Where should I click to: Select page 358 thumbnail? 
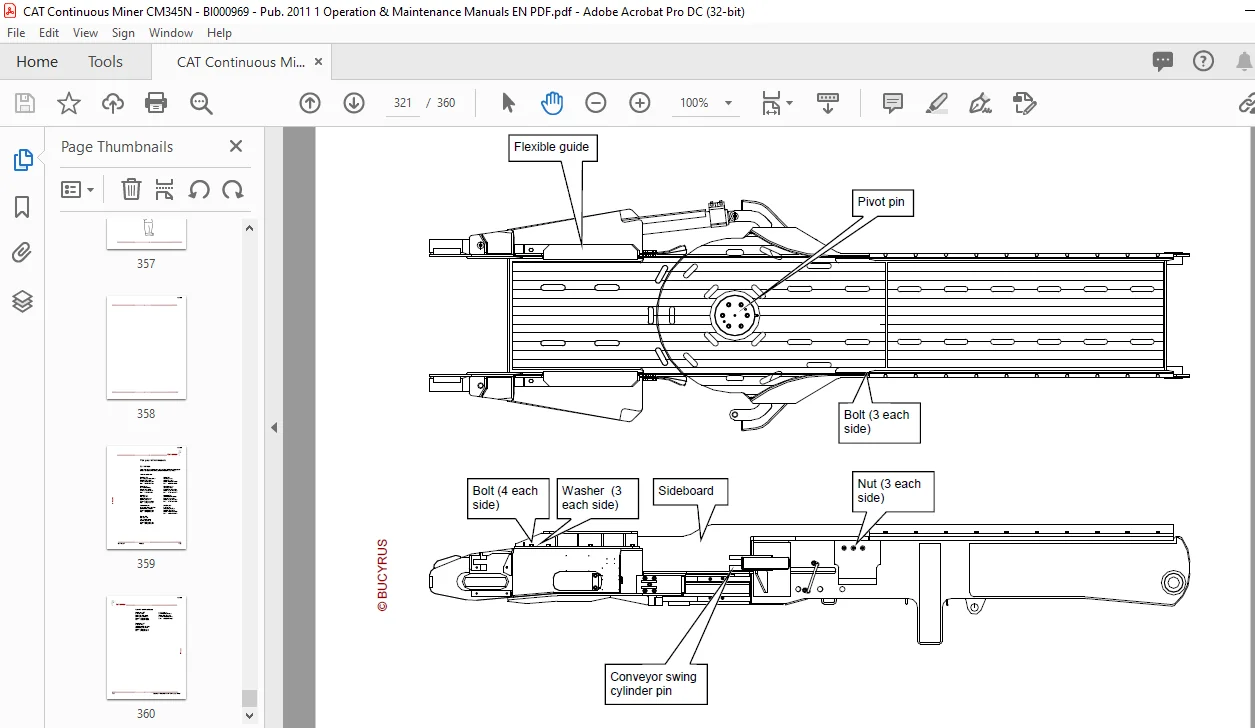(x=146, y=347)
